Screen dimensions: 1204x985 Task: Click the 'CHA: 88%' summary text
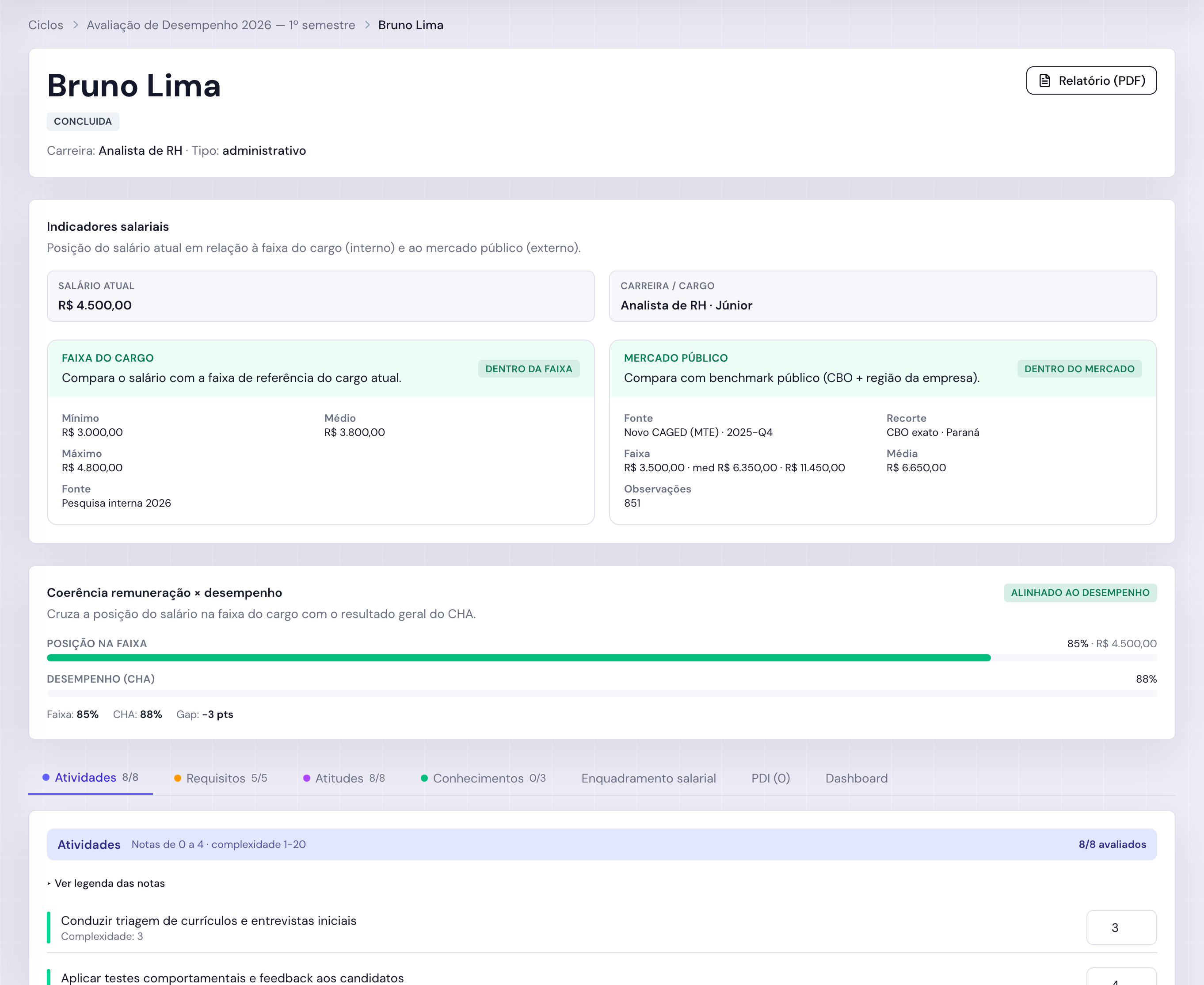click(x=138, y=714)
